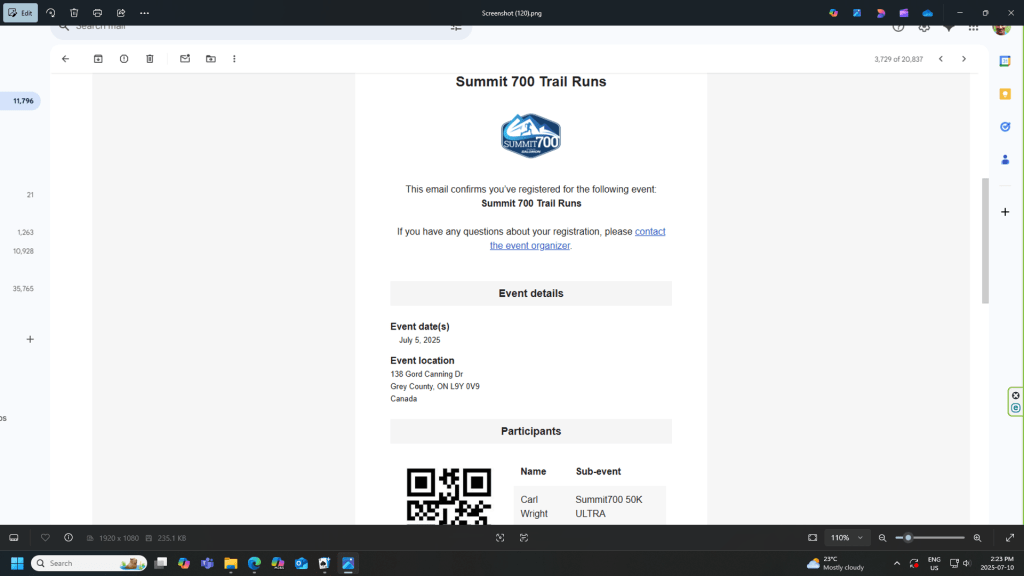The image size is (1024, 576).
Task: Fit image to window using the fit icon
Action: 812,538
